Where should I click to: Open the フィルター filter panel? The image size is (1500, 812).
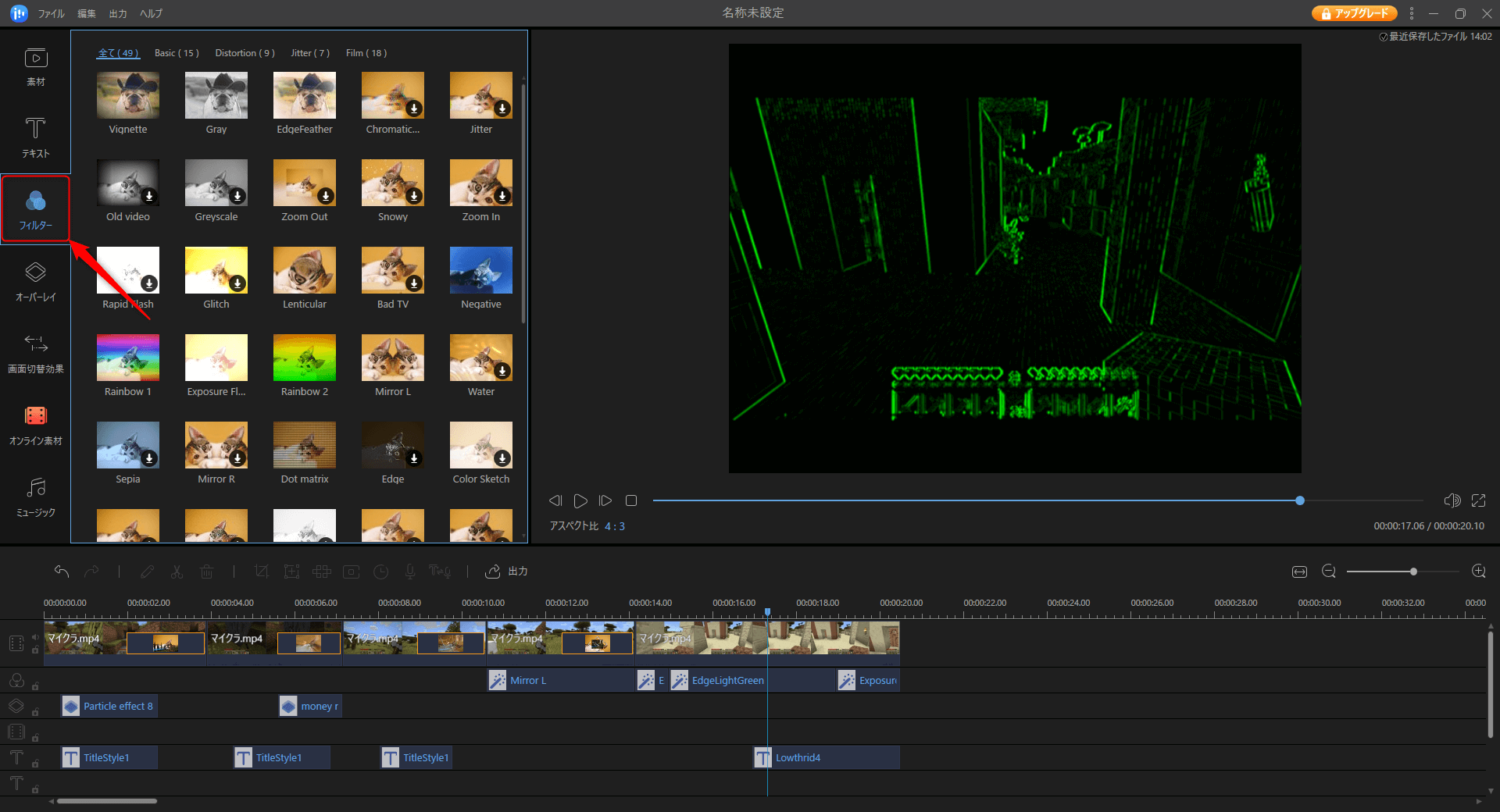[x=36, y=209]
